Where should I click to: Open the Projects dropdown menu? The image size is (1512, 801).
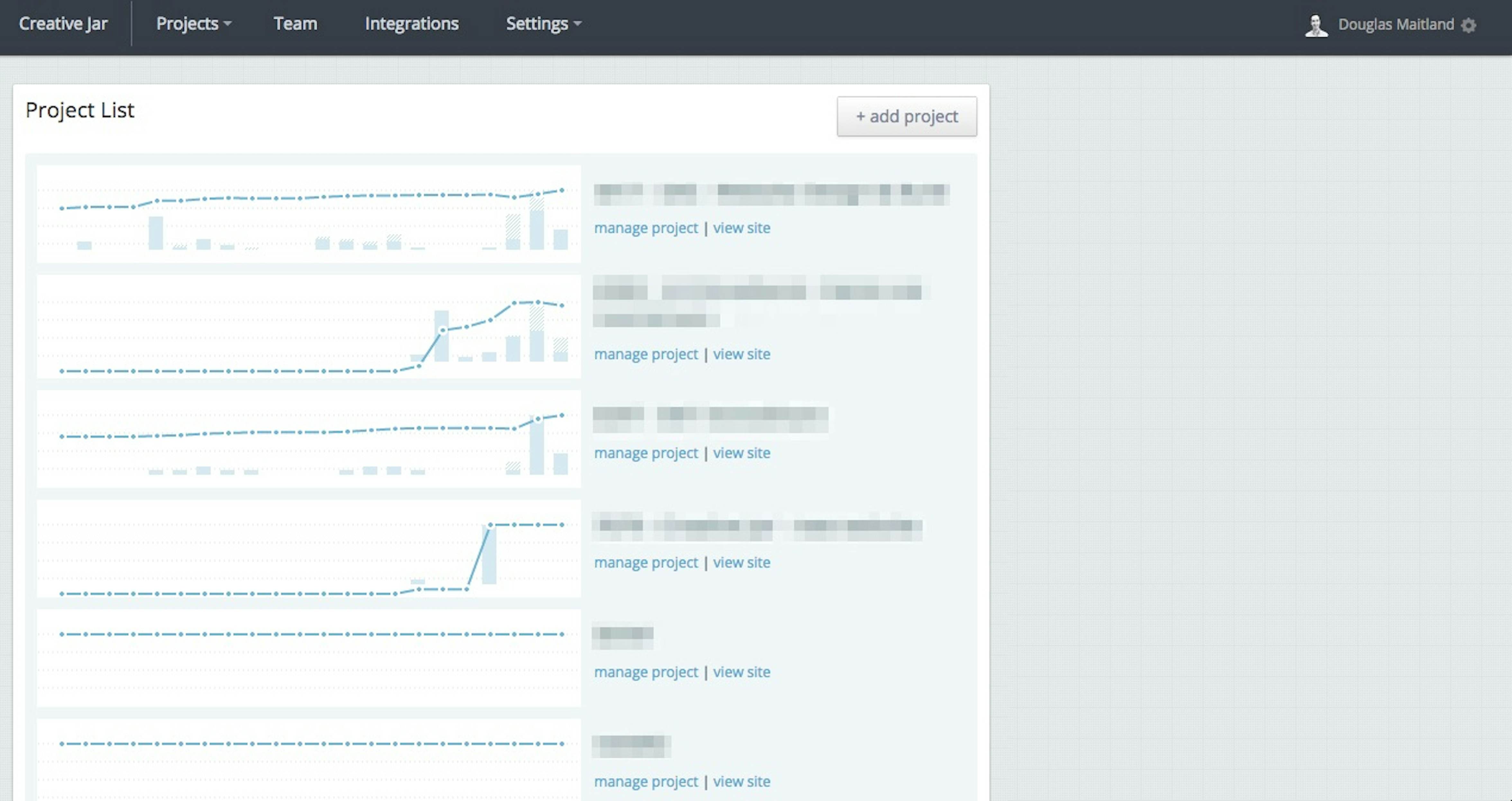tap(193, 23)
